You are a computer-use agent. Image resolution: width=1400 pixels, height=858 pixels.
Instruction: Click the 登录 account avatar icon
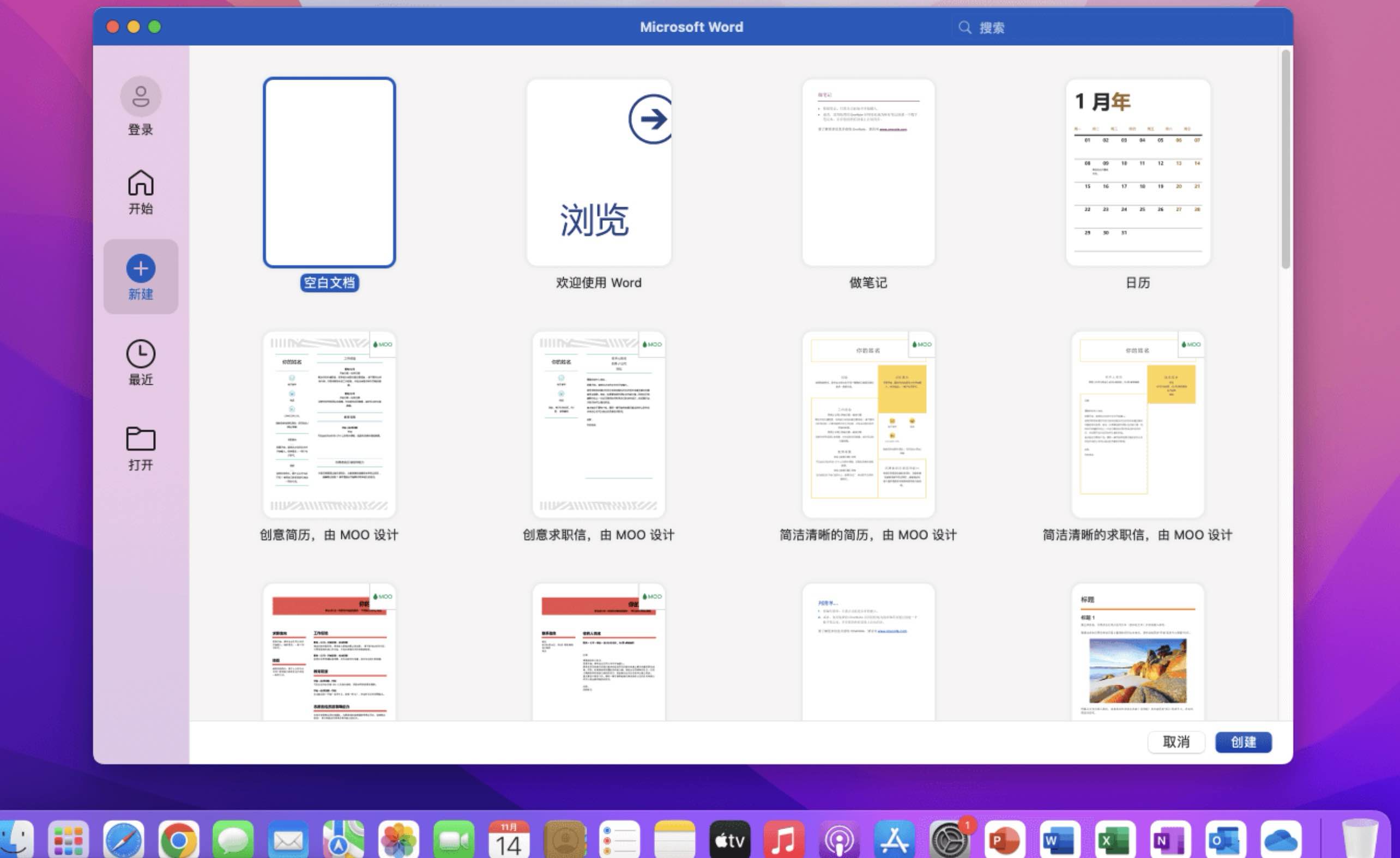pos(140,96)
